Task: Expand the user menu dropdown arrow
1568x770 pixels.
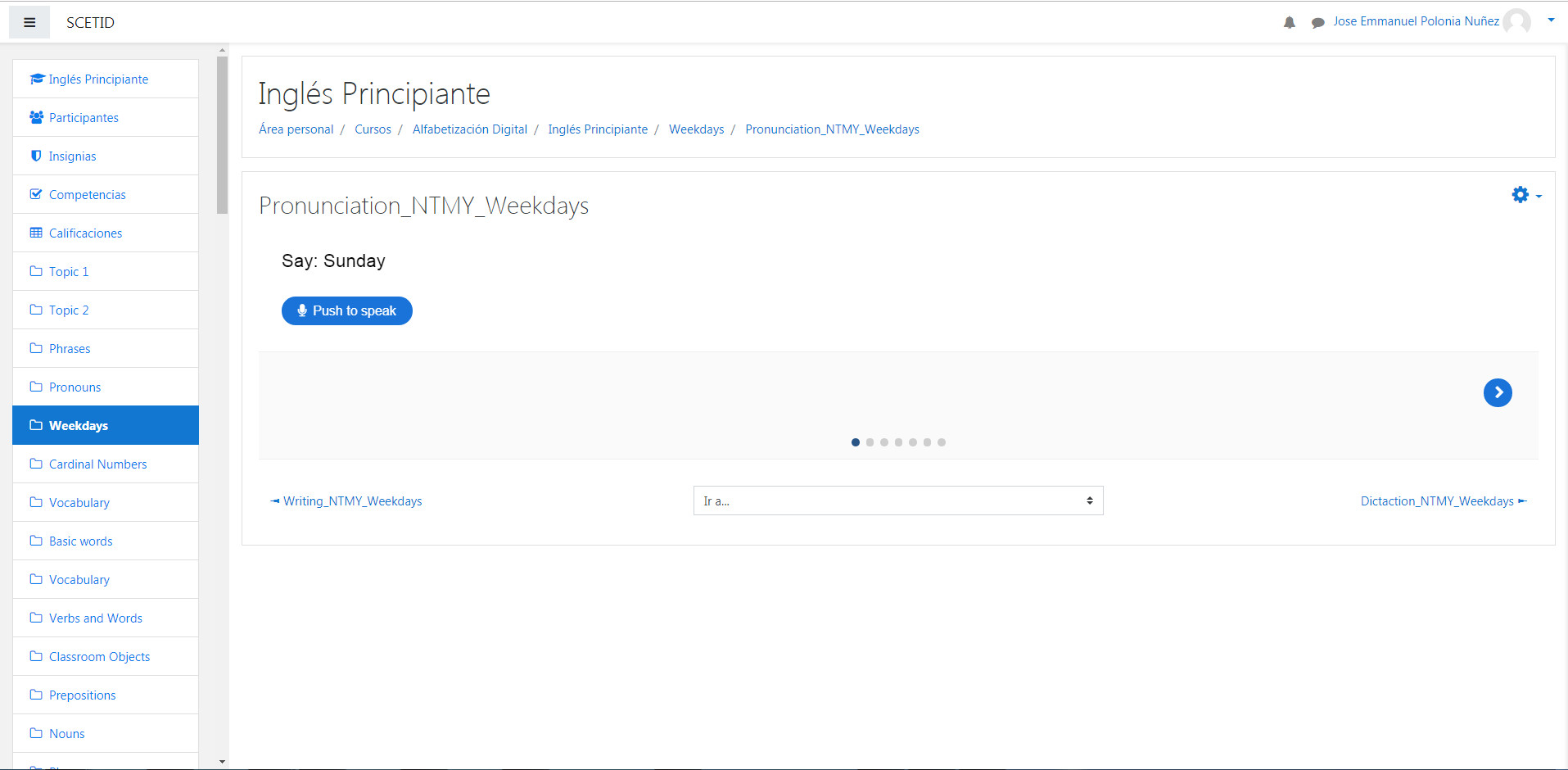Action: (x=1551, y=20)
